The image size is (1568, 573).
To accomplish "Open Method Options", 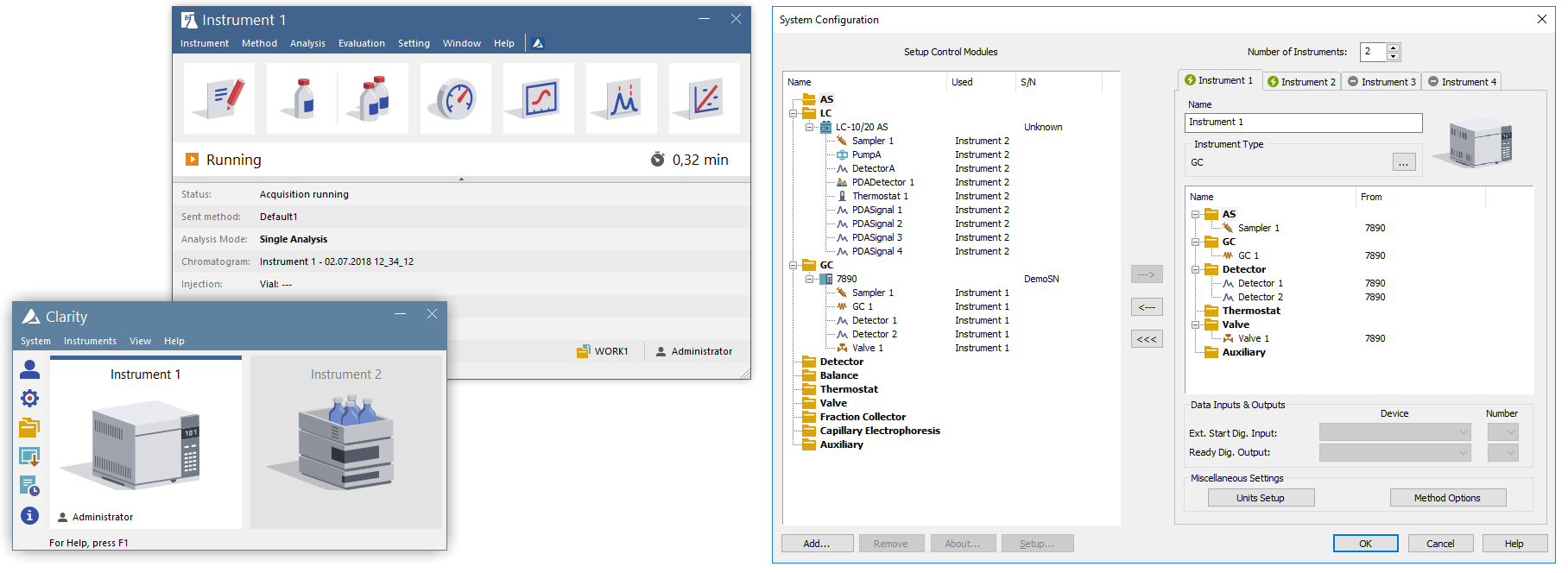I will coord(1447,498).
